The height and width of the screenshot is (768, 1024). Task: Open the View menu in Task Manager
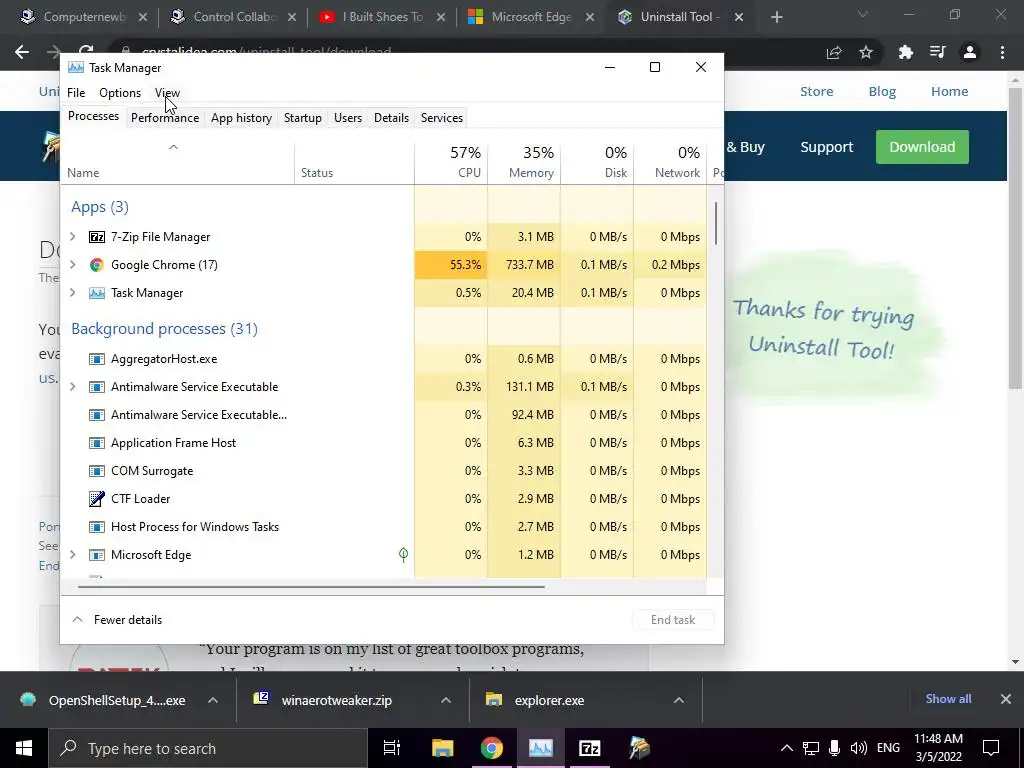tap(167, 93)
